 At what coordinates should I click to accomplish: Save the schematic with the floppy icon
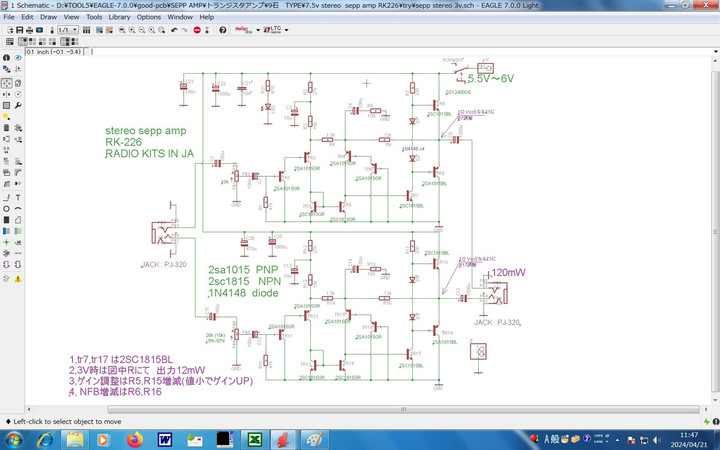pyautogui.click(x=20, y=30)
